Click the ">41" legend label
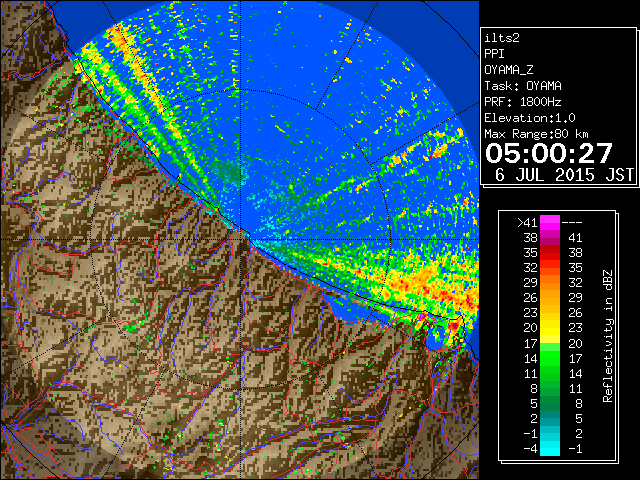 pos(527,222)
